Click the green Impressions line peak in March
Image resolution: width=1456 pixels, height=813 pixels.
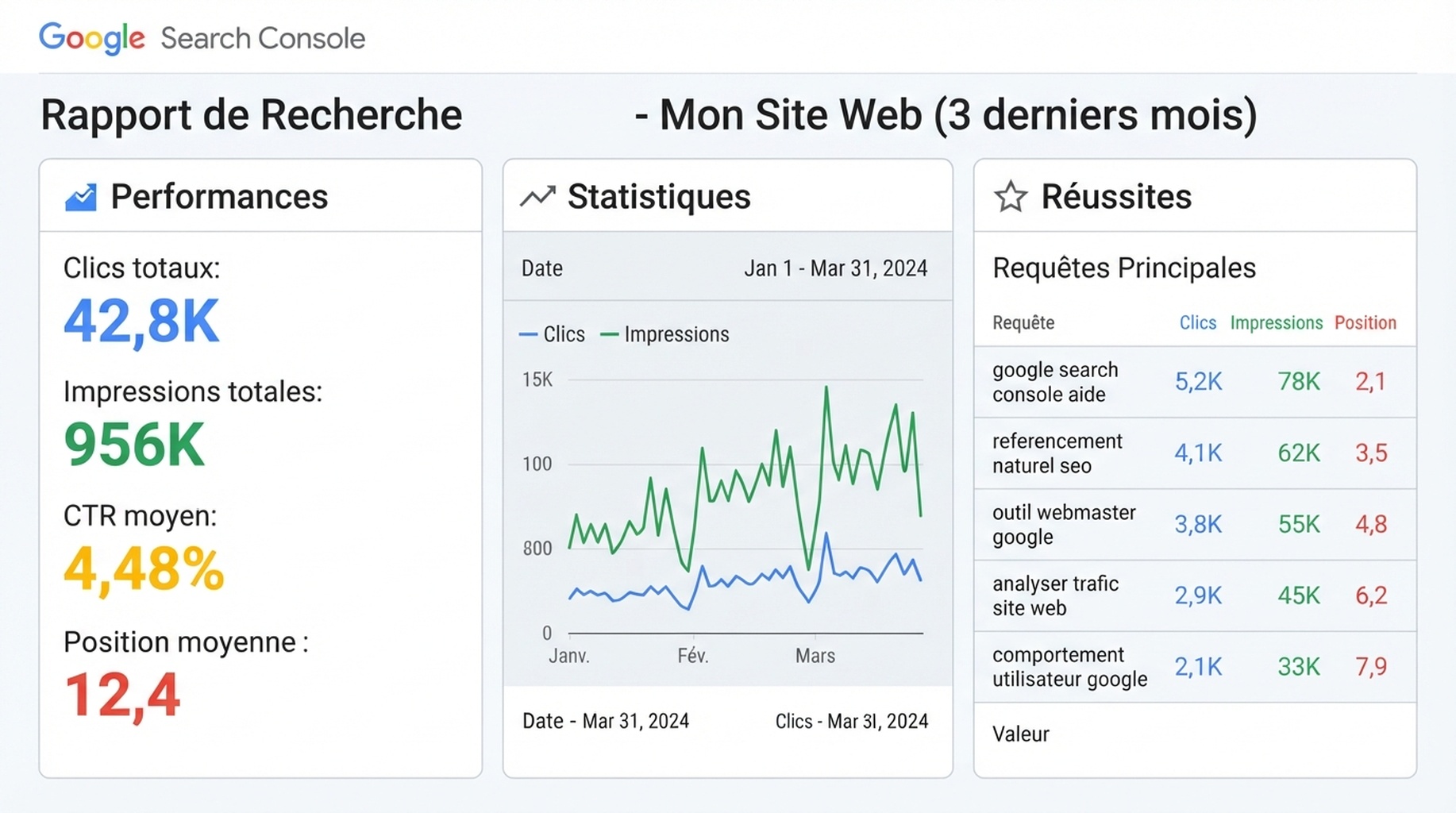[x=826, y=389]
